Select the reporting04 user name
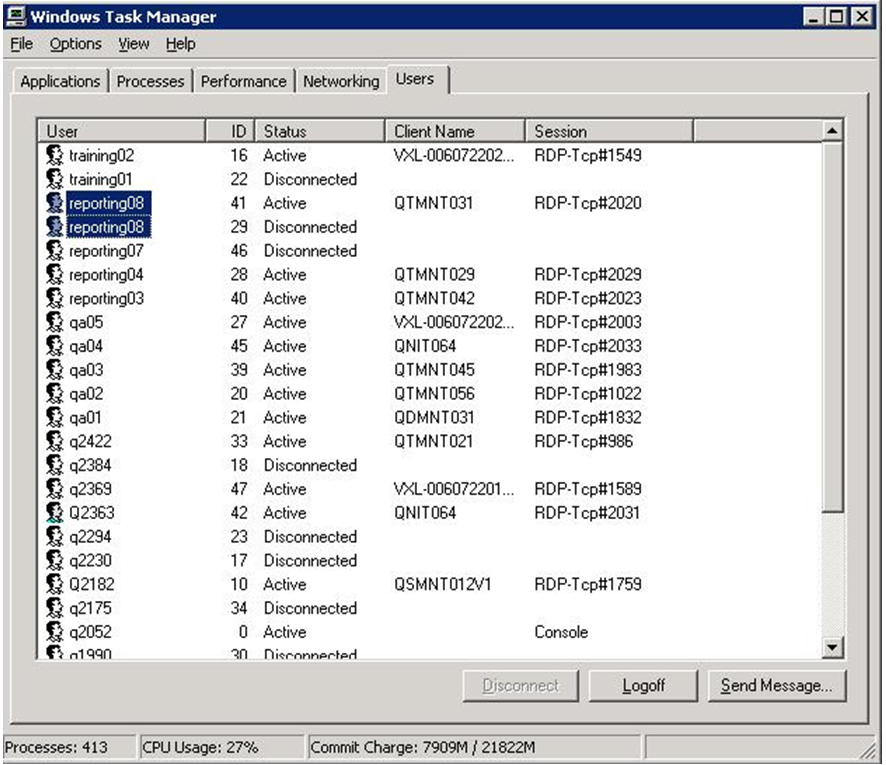The height and width of the screenshot is (765, 886). pos(106,275)
